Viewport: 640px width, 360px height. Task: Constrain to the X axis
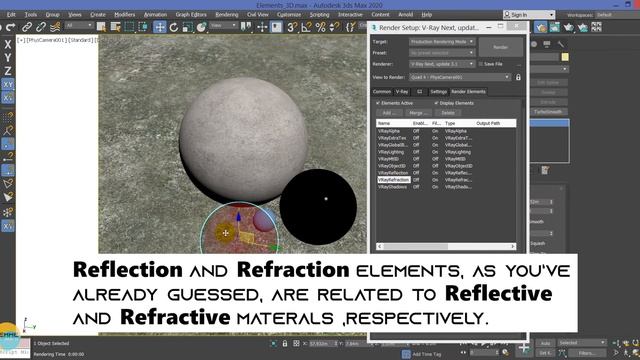tap(8, 44)
